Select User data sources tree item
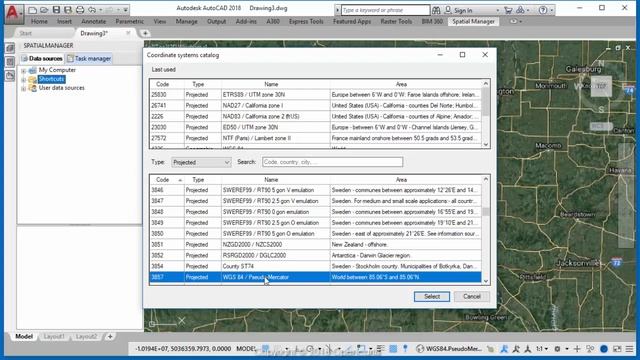Image resolution: width=640 pixels, height=360 pixels. click(x=61, y=88)
